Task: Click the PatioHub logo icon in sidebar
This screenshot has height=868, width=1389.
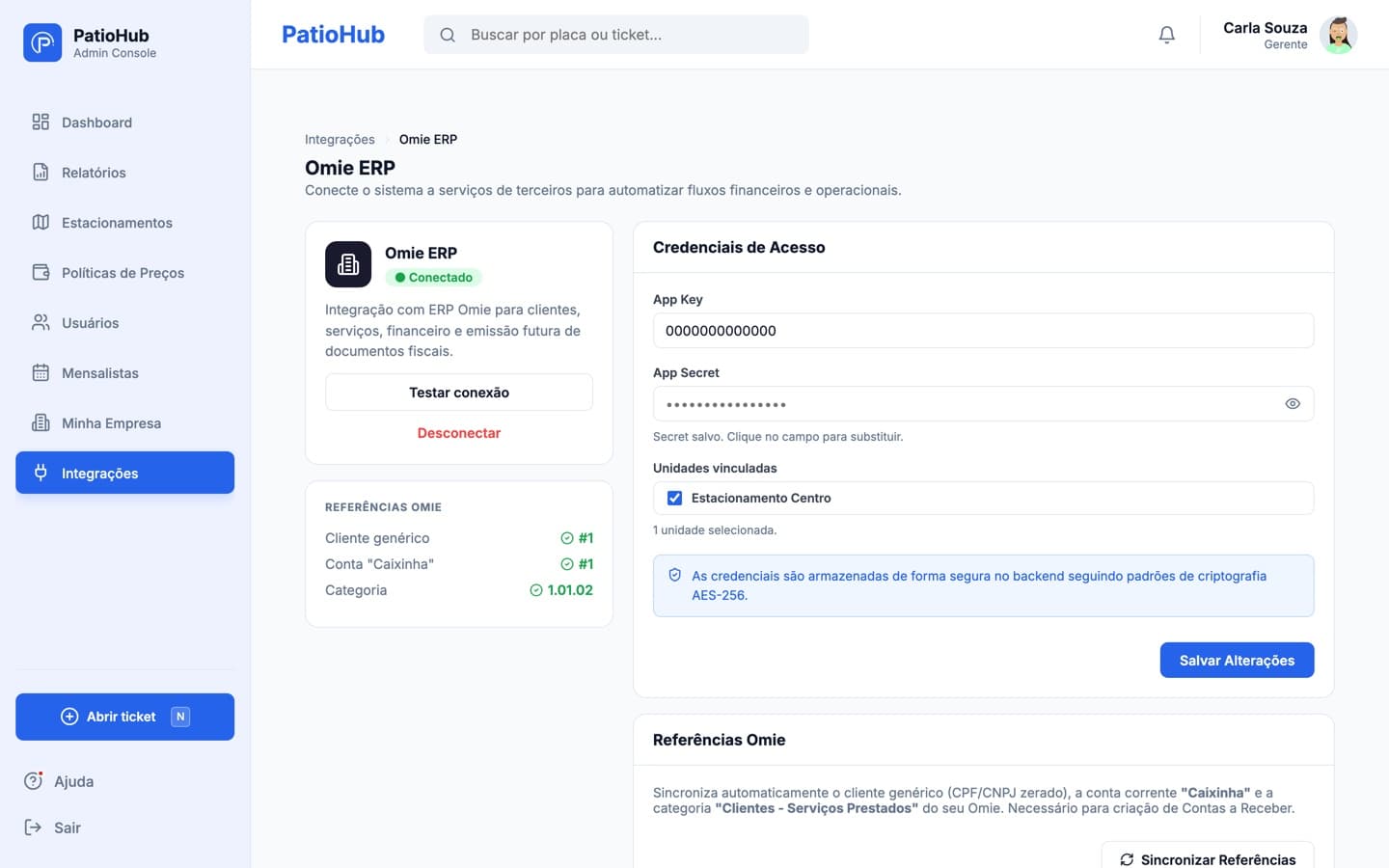Action: pos(42,42)
